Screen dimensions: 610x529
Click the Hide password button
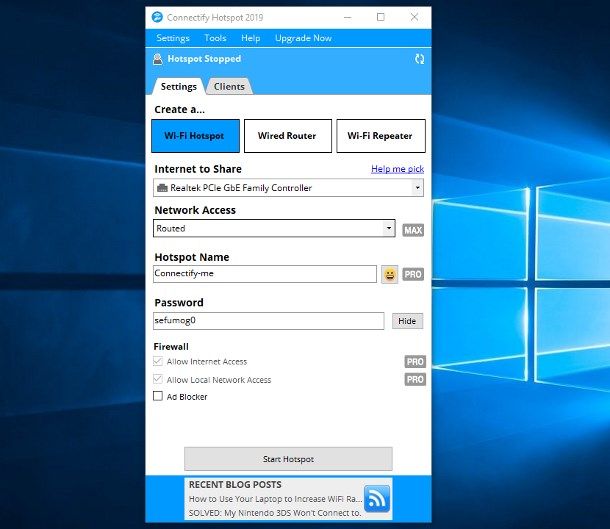coord(407,321)
